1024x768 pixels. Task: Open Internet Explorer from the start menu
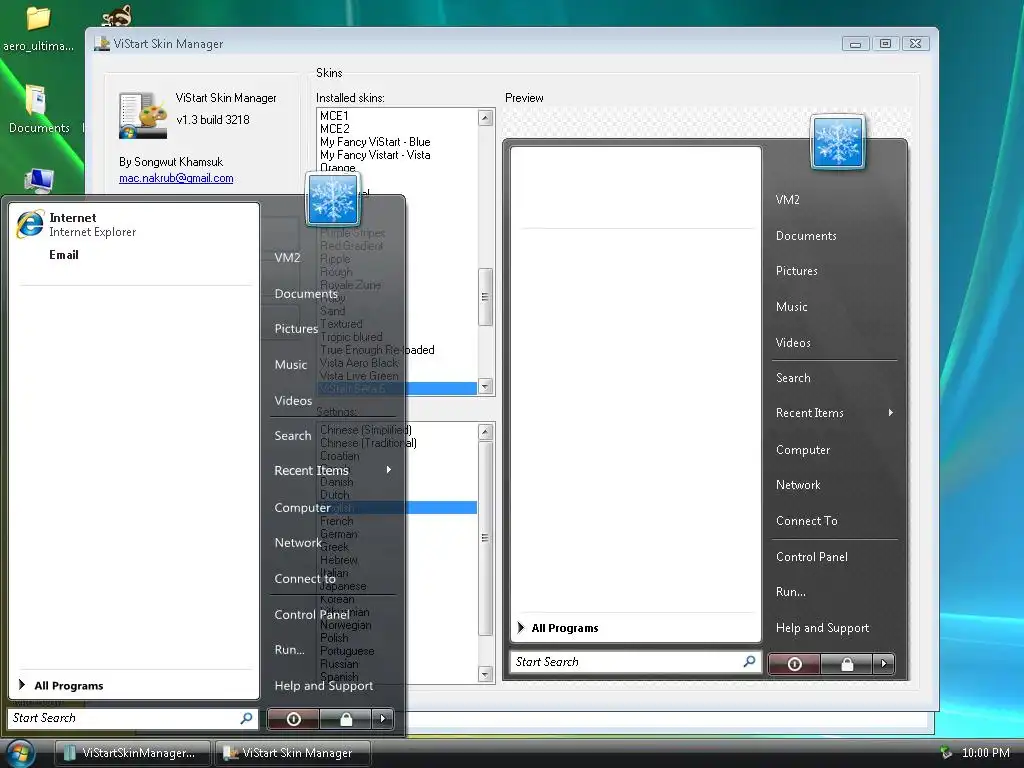click(x=76, y=225)
